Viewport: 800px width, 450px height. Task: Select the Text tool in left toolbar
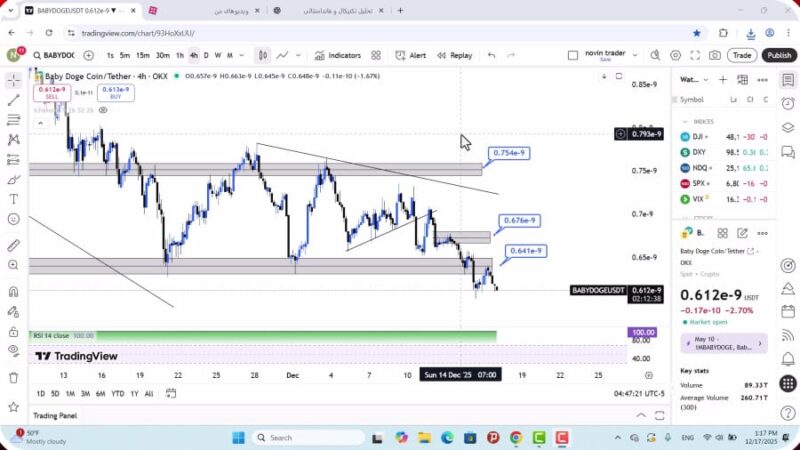click(14, 199)
